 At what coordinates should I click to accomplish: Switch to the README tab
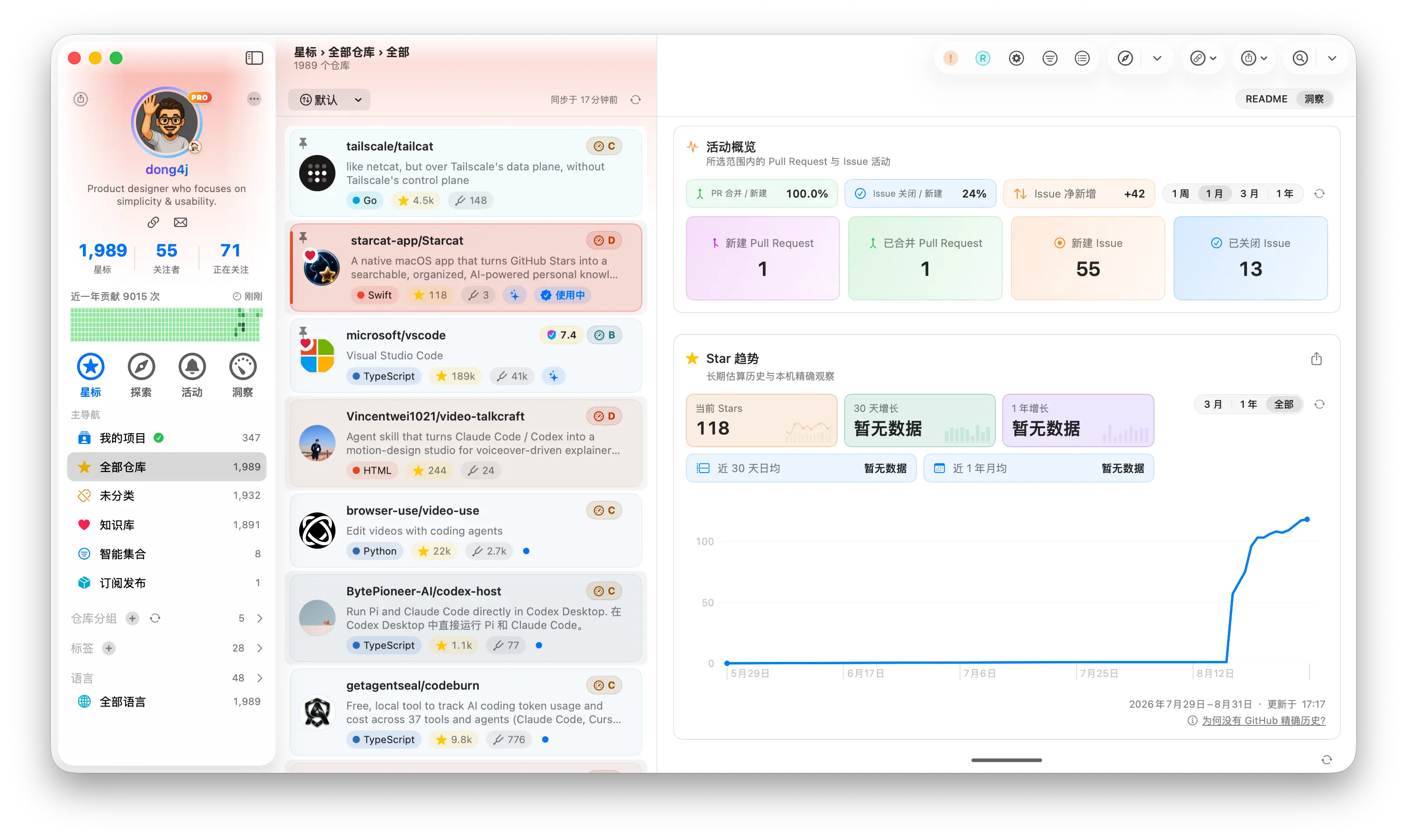[x=1266, y=99]
